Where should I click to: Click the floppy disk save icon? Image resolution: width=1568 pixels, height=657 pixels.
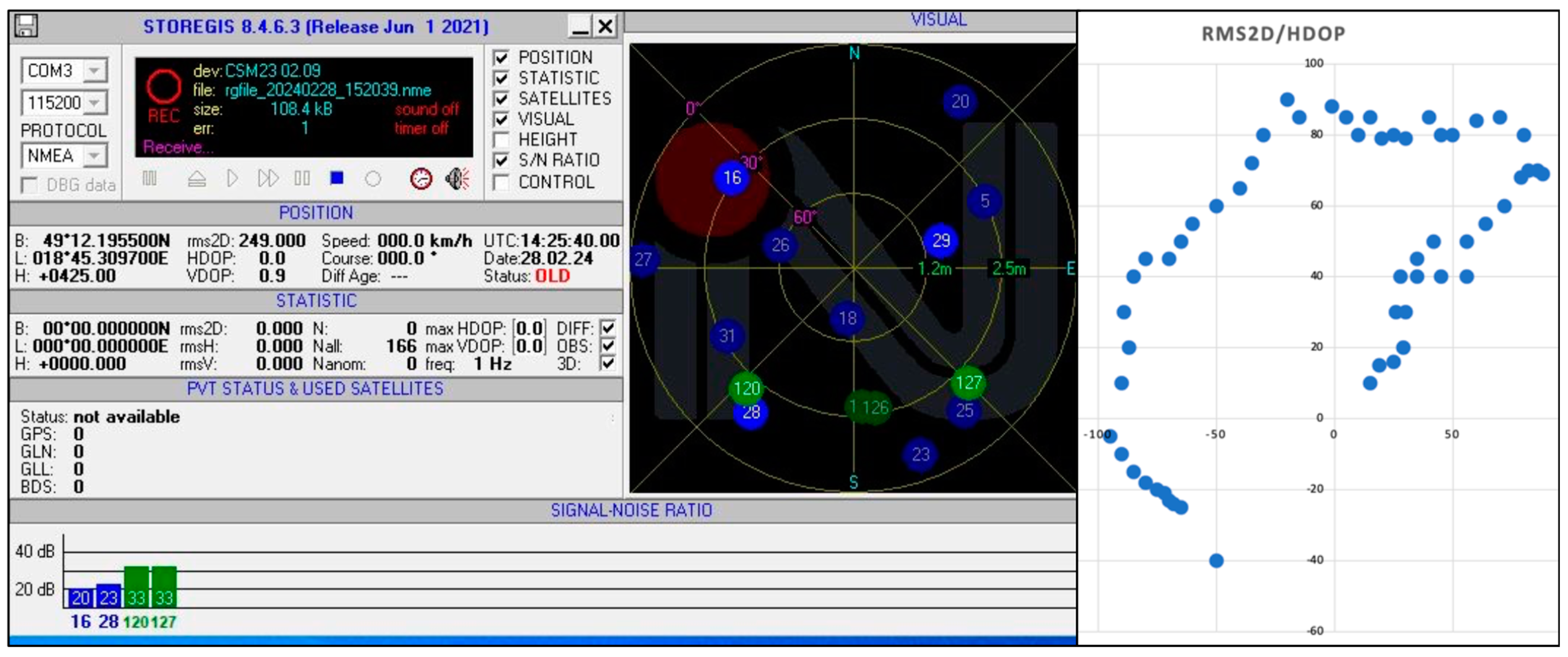click(x=26, y=26)
